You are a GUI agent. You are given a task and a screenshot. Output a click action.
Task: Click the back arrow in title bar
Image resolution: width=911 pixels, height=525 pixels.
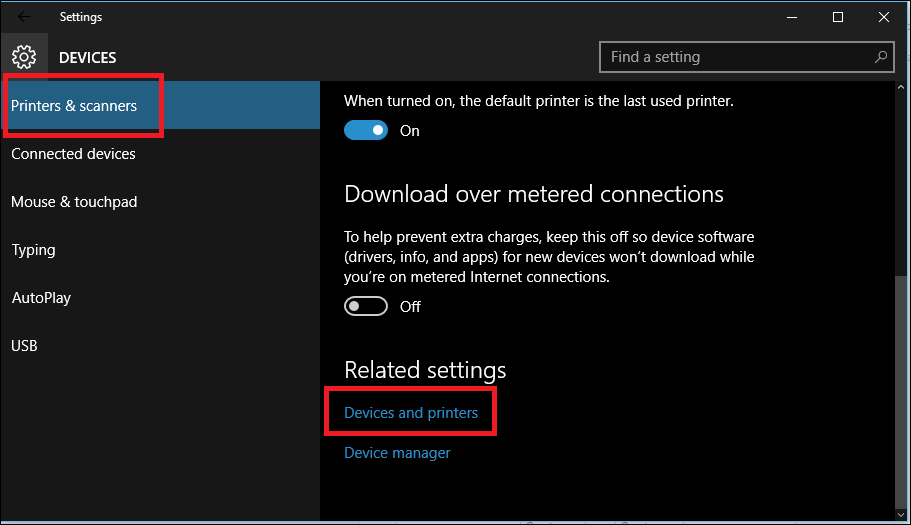(24, 17)
